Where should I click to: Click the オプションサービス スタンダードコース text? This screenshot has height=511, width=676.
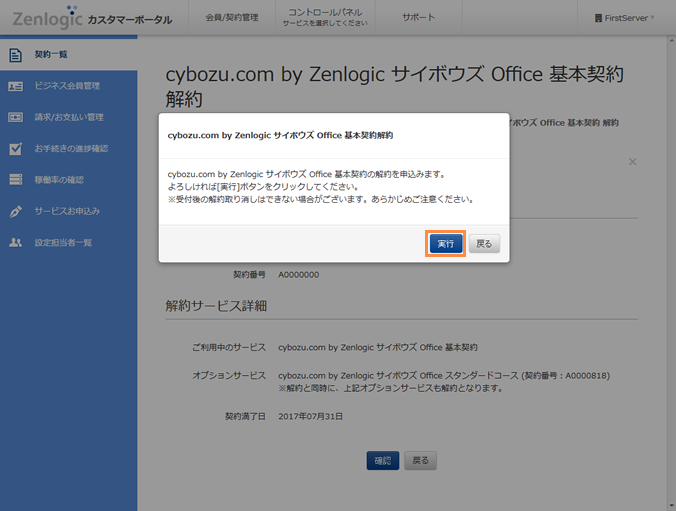[444, 376]
